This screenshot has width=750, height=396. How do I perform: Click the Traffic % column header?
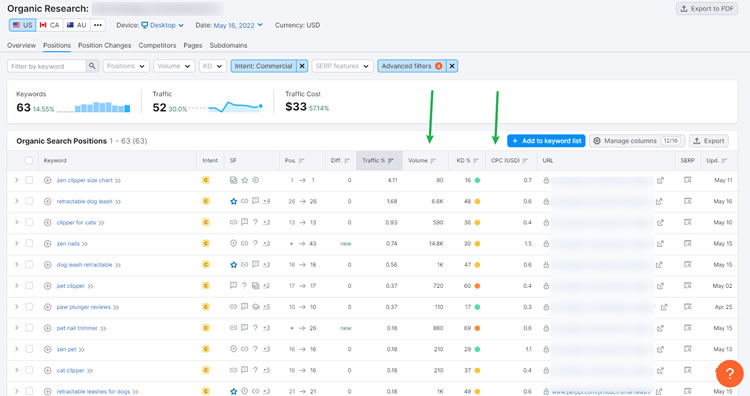[x=379, y=161]
